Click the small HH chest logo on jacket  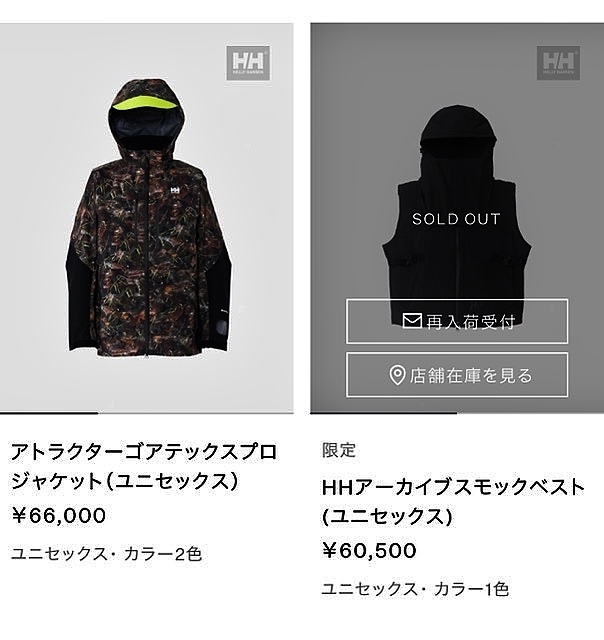point(175,191)
